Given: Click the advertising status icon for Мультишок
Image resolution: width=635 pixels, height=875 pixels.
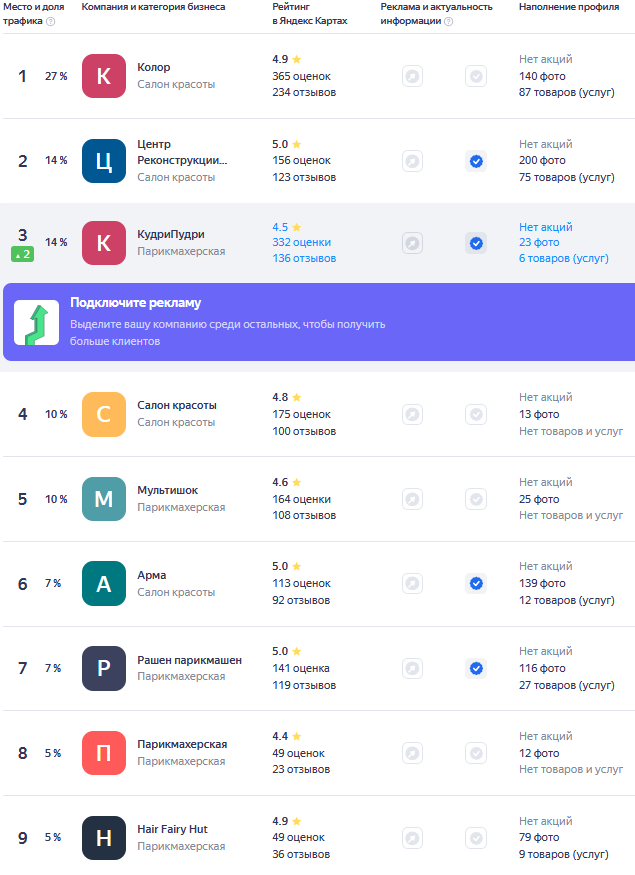Looking at the screenshot, I should (412, 499).
